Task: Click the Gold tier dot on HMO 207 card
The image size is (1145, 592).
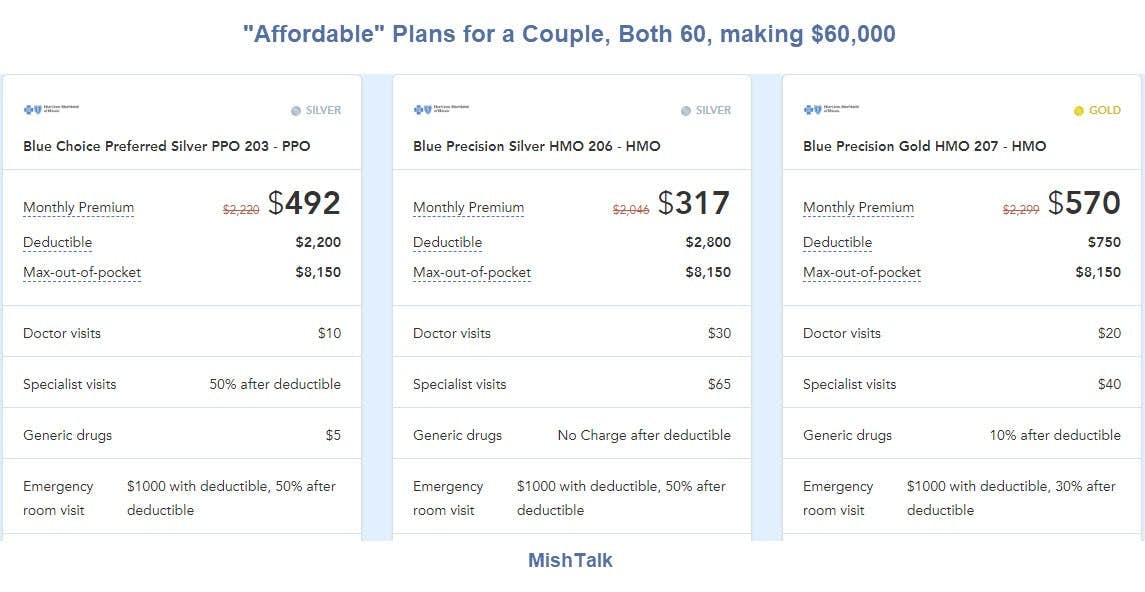Action: coord(1078,111)
